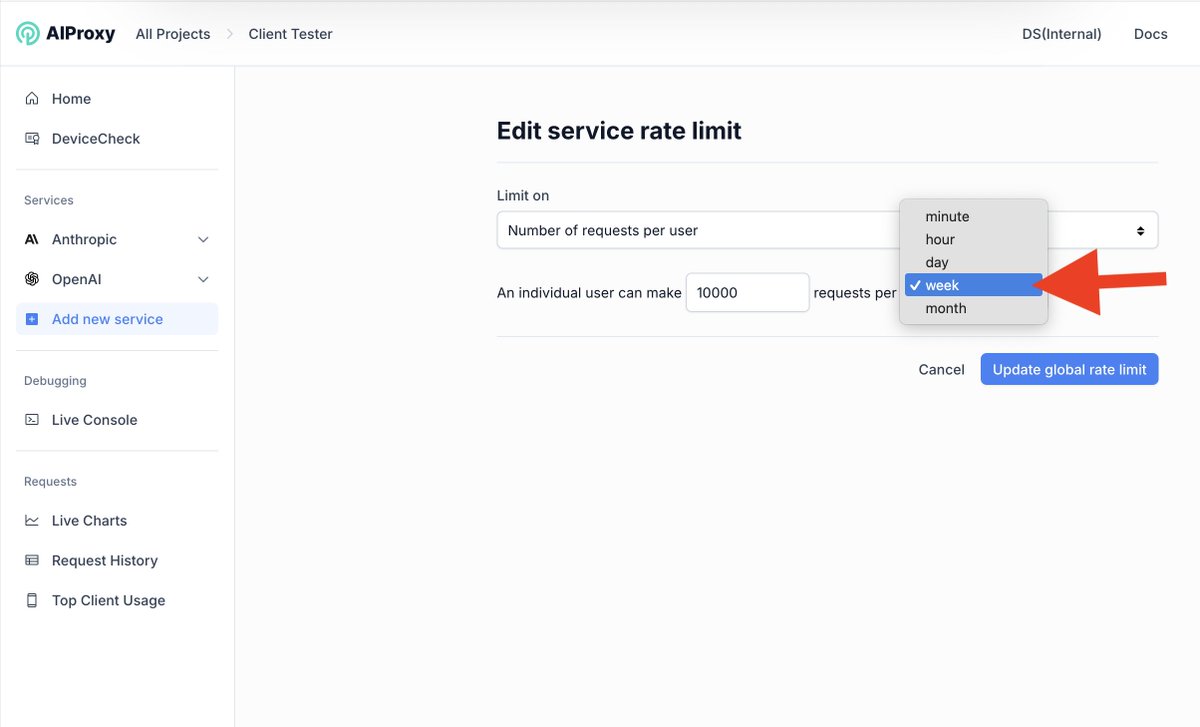The image size is (1200, 727).
Task: Open Anthropic service in sidebar
Action: [x=117, y=239]
